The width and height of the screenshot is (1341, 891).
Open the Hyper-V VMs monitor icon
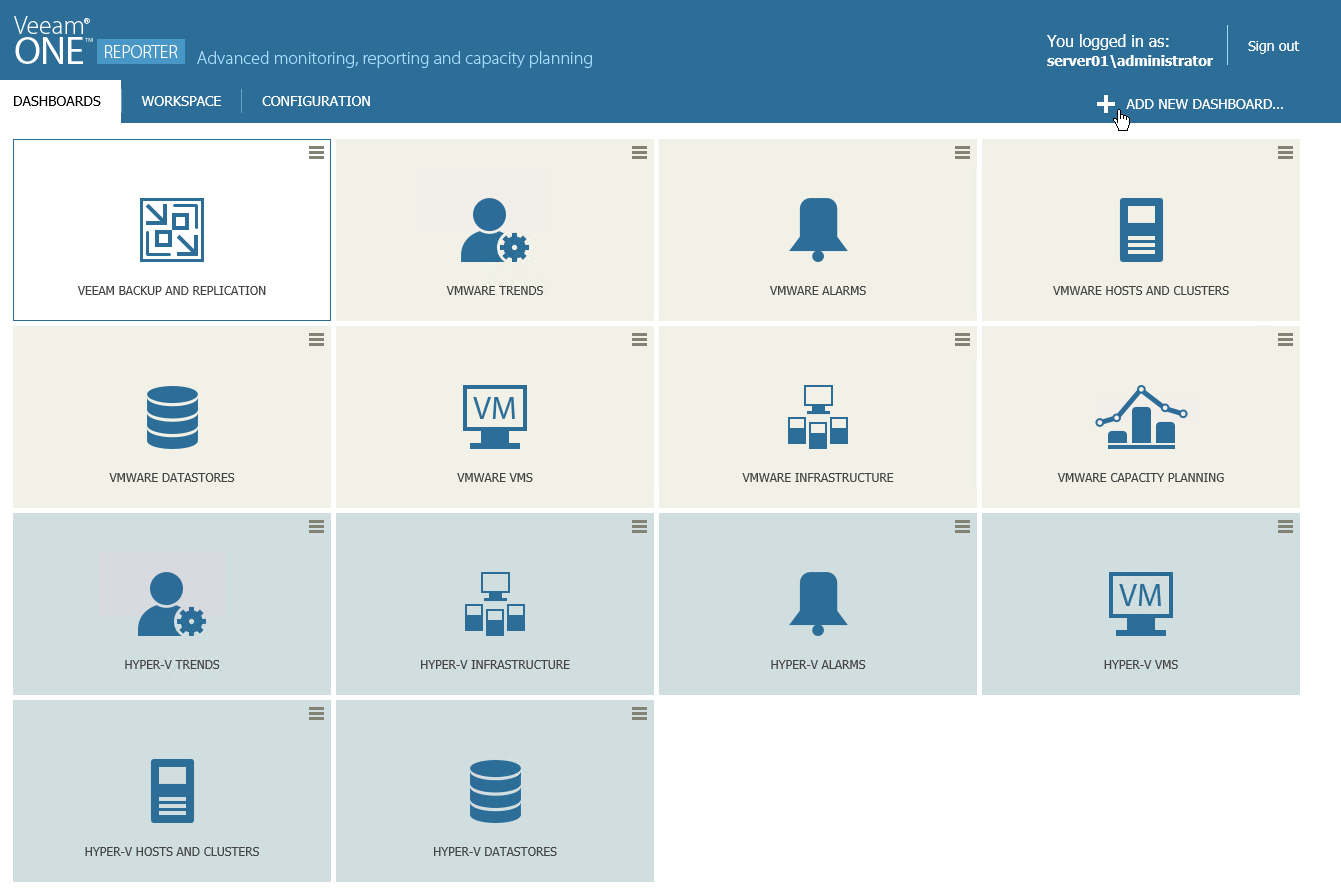tap(1141, 604)
